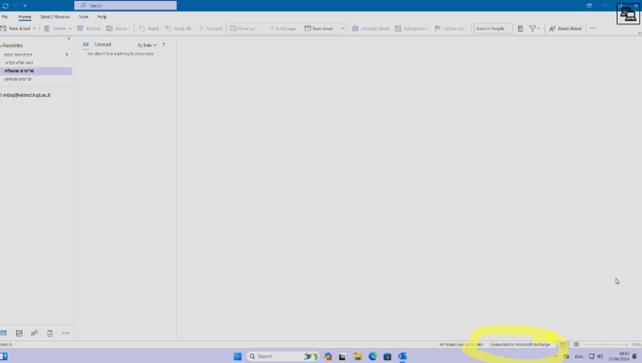Click the Send/Receive sync icon in title bar

pyautogui.click(x=5, y=6)
